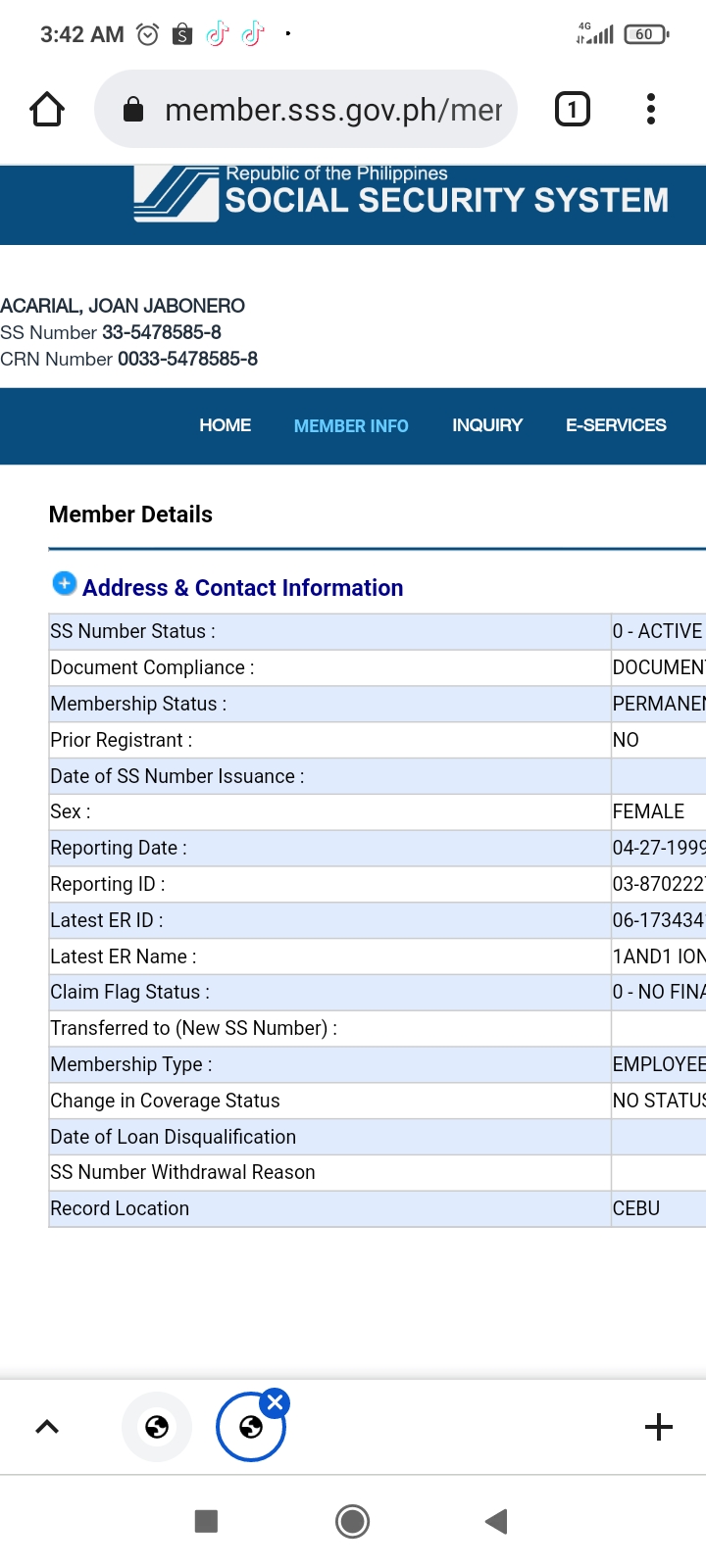Open the INQUIRY menu
Screen dimensions: 706x1568
pos(487,425)
